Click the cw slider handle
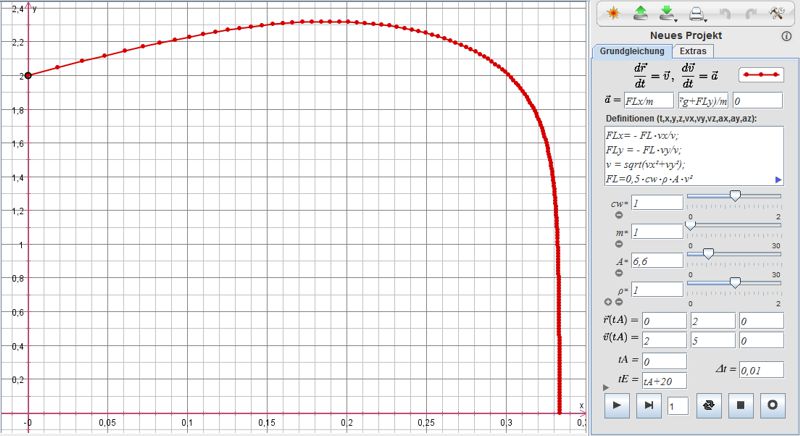 coord(735,197)
